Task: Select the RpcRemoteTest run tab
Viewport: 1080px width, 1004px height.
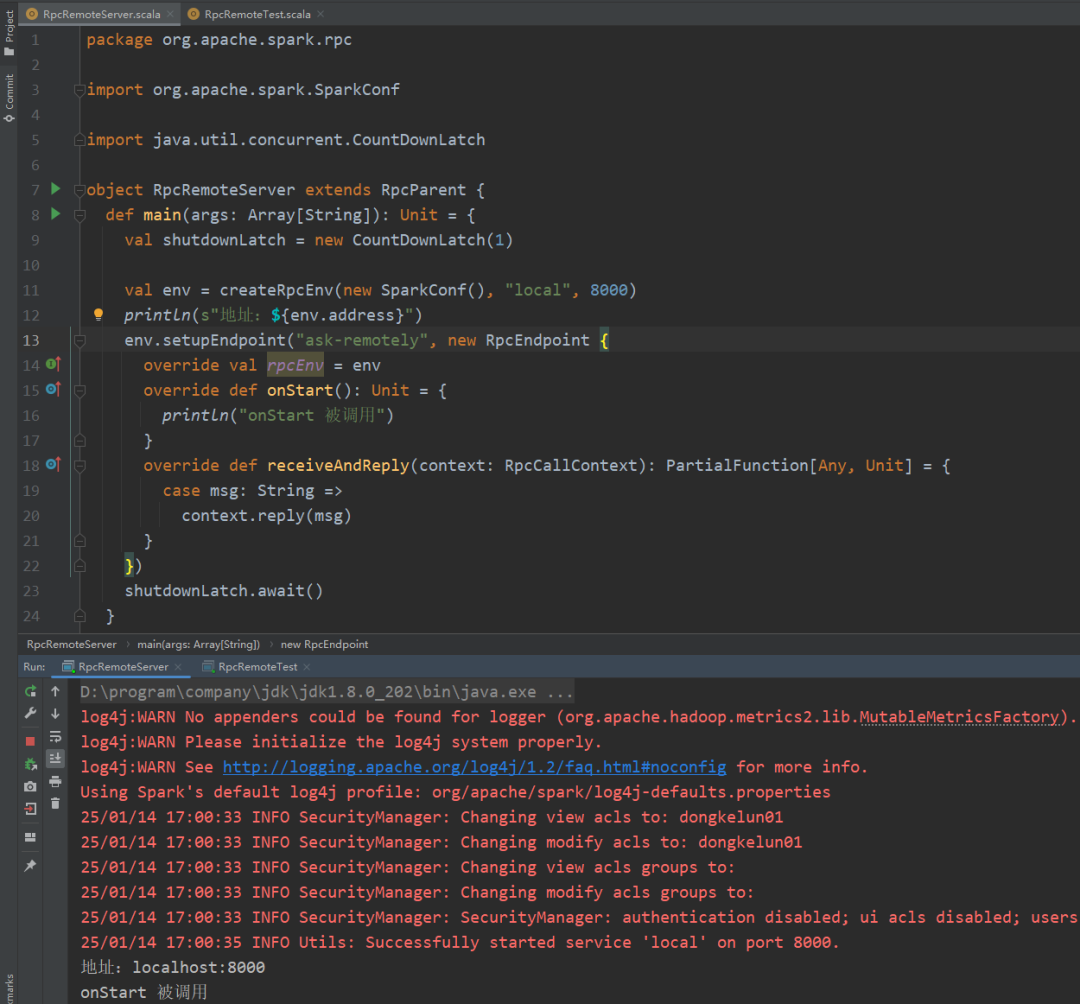Action: pos(257,667)
